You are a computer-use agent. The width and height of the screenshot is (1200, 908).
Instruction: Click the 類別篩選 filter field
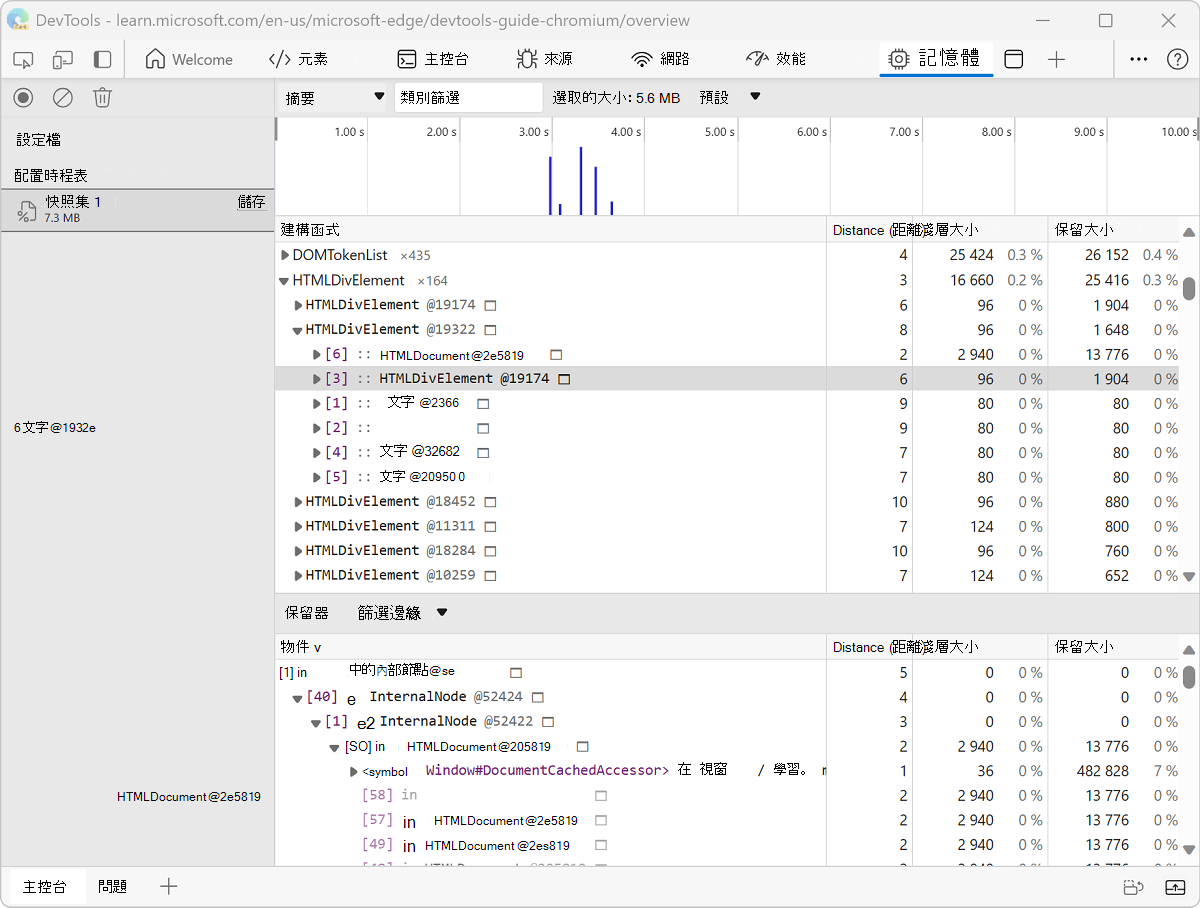[x=468, y=97]
